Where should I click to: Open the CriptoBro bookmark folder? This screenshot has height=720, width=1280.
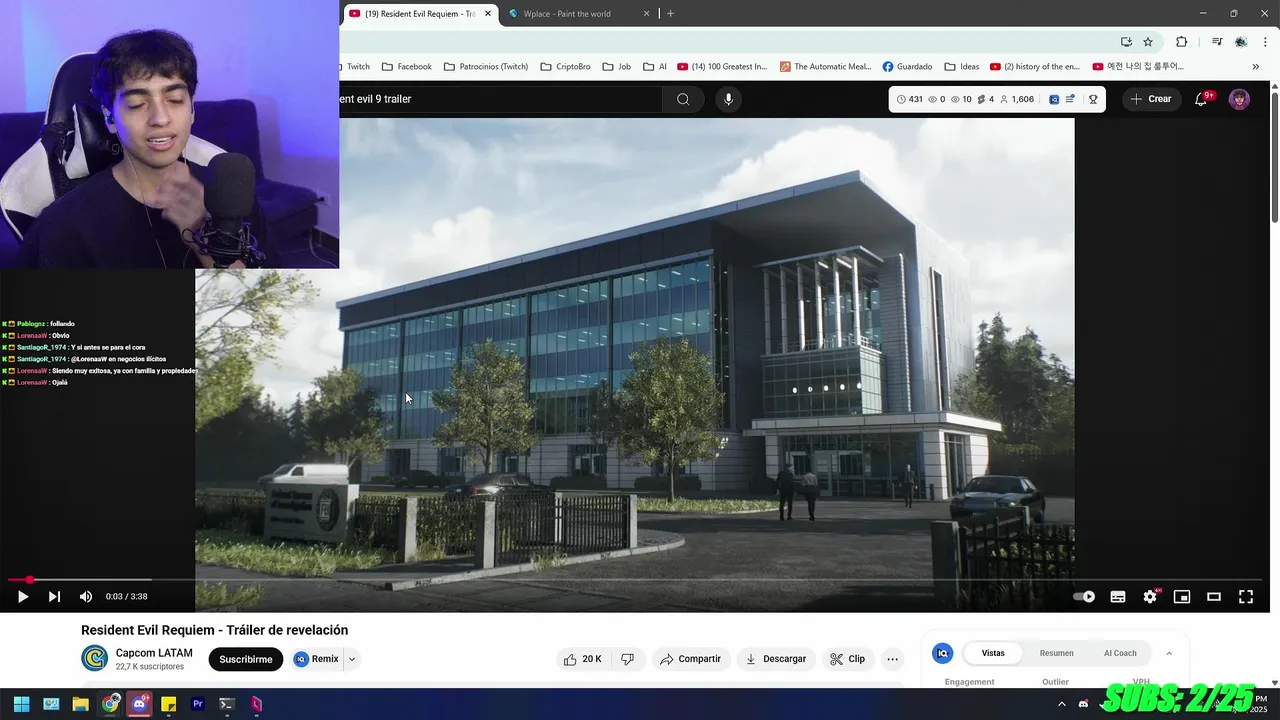pos(565,67)
